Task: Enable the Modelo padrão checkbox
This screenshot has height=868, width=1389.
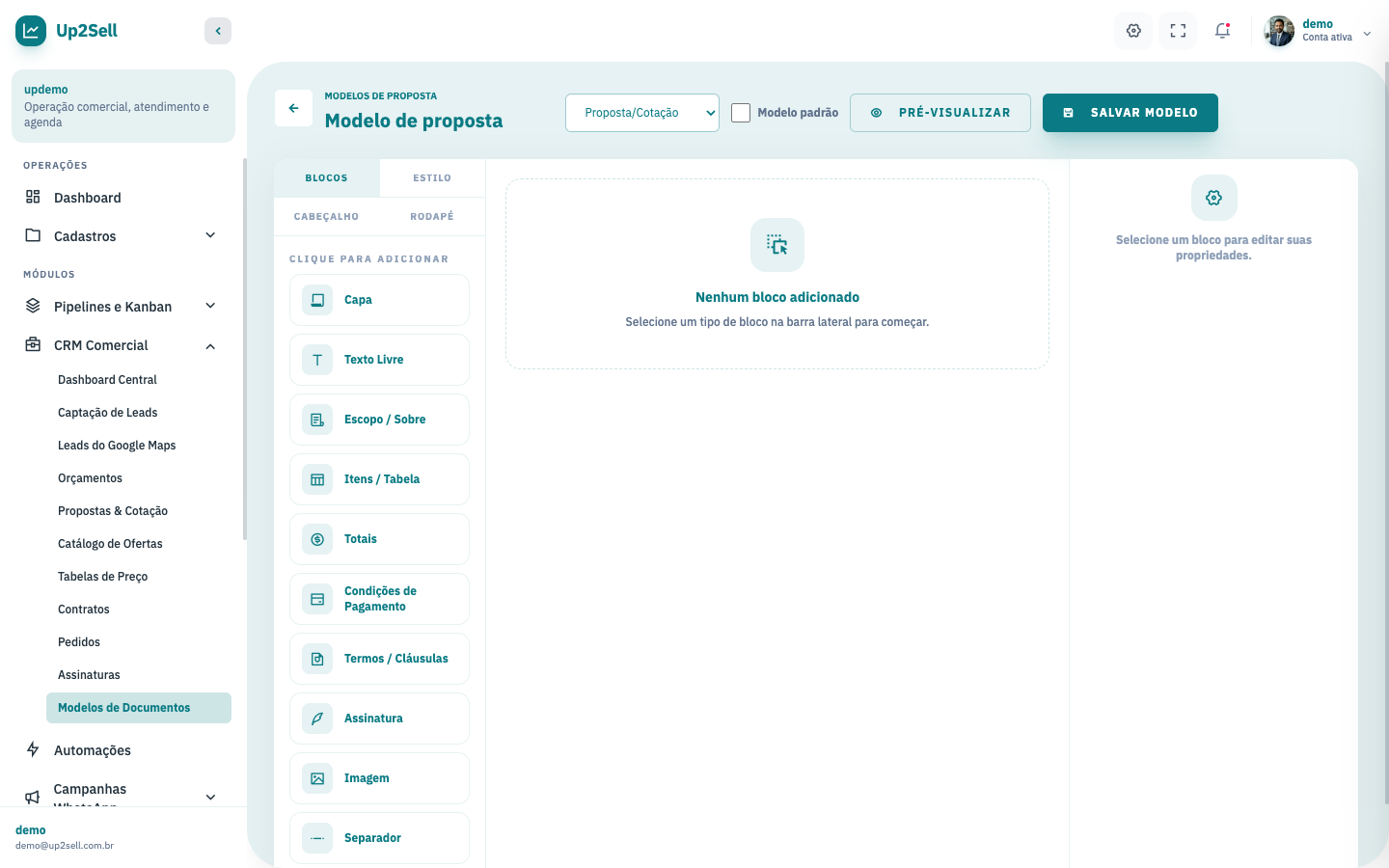Action: tap(741, 113)
